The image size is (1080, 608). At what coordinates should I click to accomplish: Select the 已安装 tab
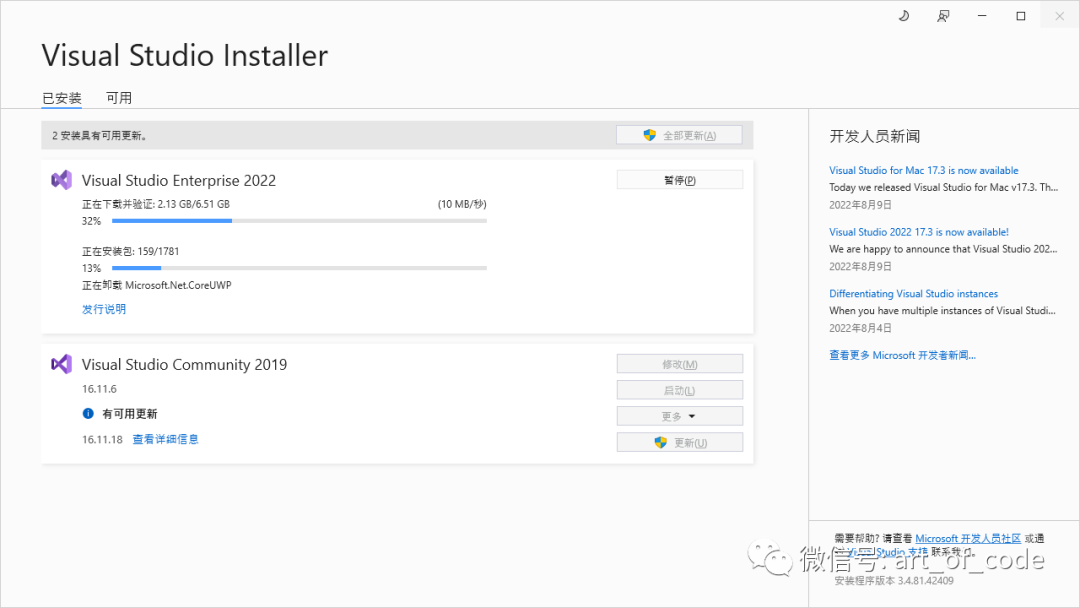(x=61, y=98)
